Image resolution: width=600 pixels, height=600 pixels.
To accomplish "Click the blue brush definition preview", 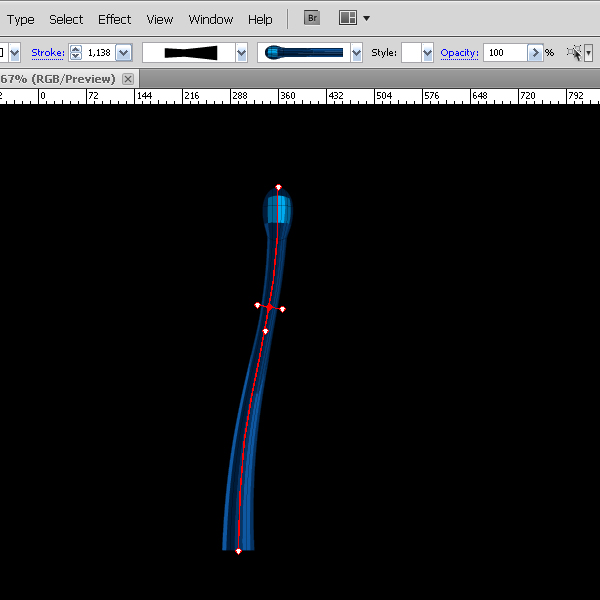I will tap(304, 53).
